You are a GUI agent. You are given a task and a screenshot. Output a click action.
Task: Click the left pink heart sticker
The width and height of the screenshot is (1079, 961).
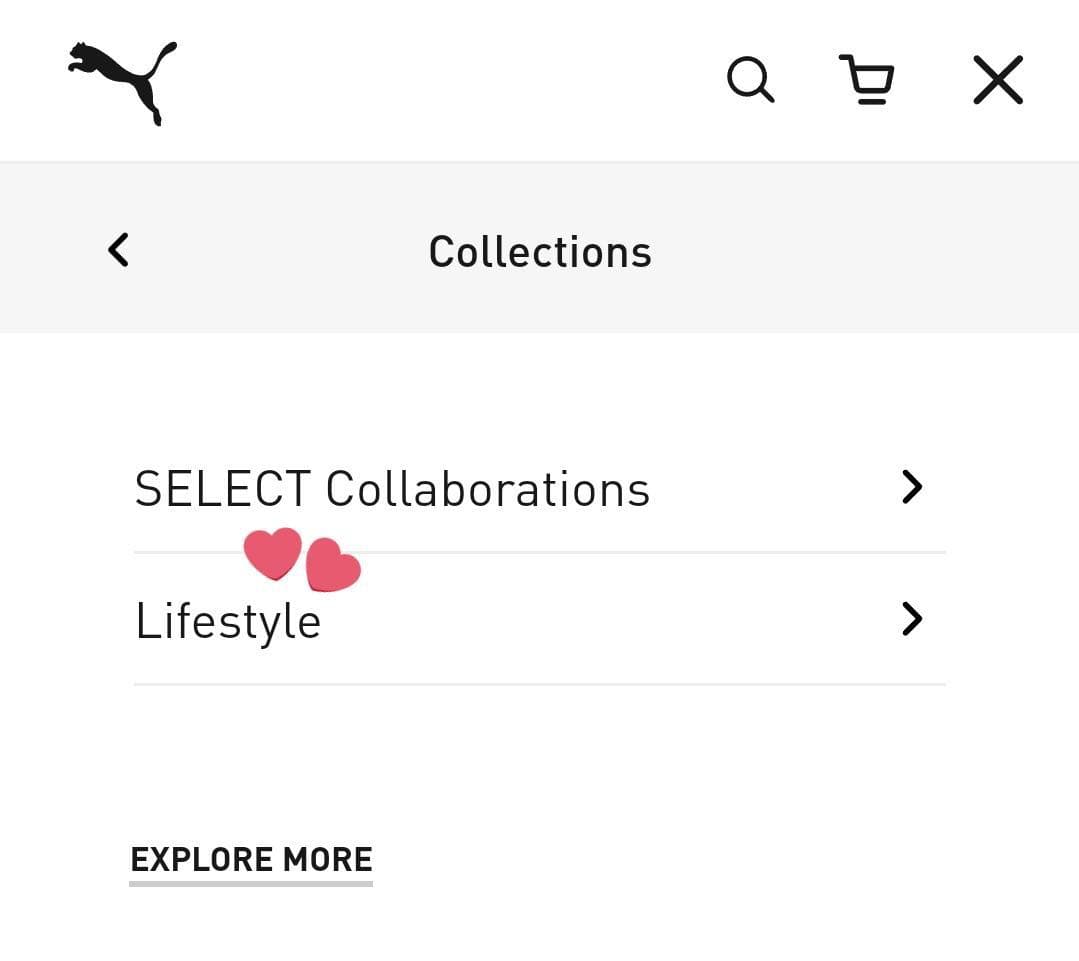[272, 552]
